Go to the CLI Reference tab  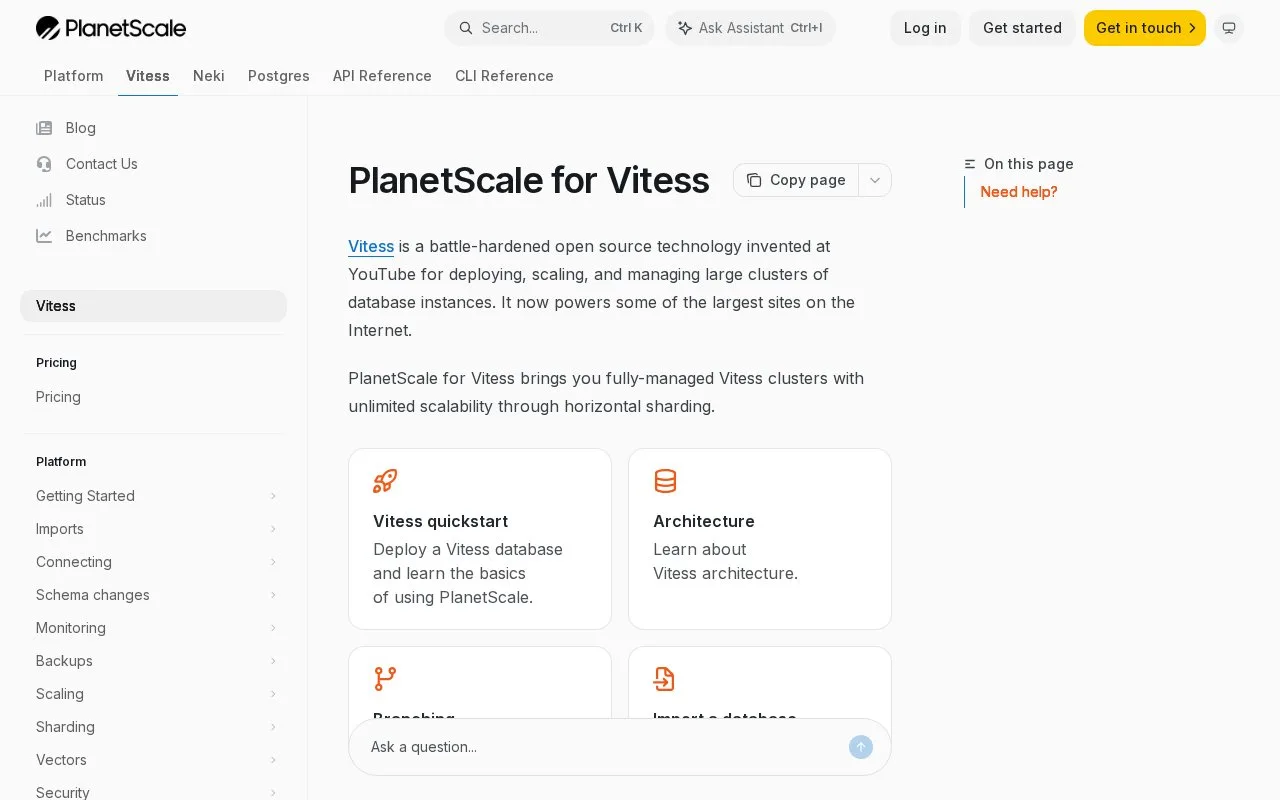click(504, 76)
